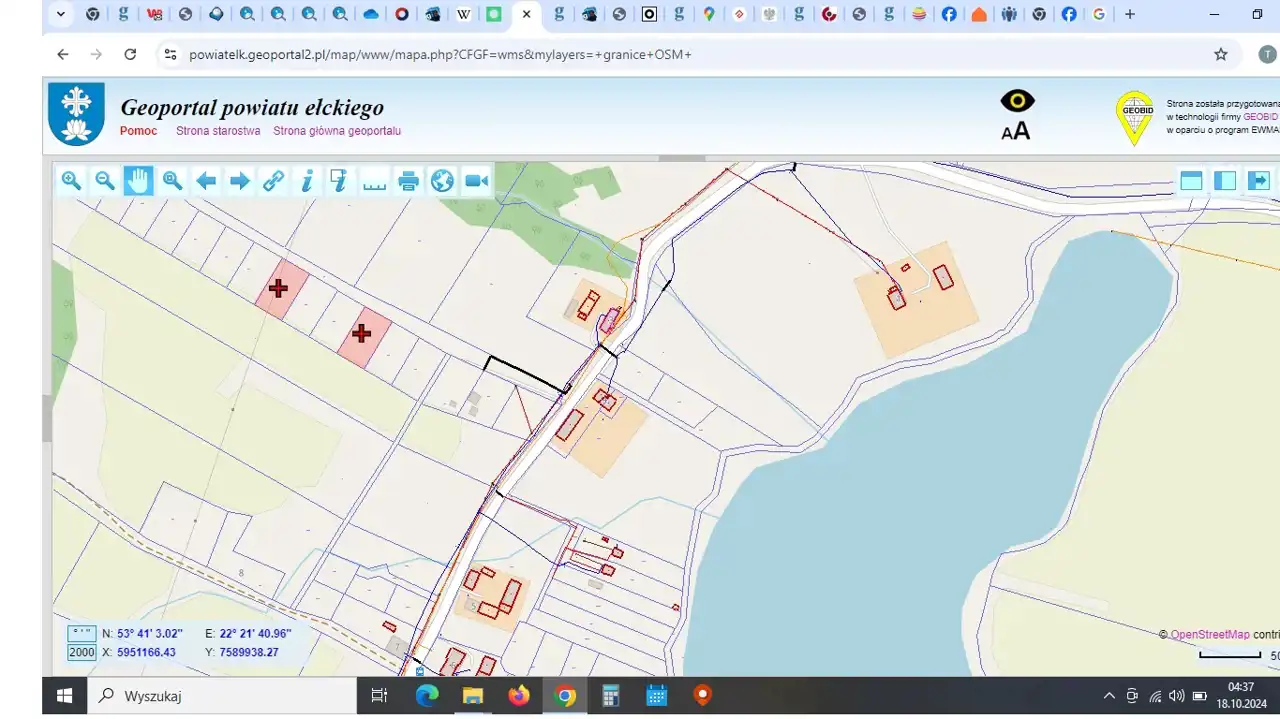Click the video camera toolbar icon

[x=476, y=180]
